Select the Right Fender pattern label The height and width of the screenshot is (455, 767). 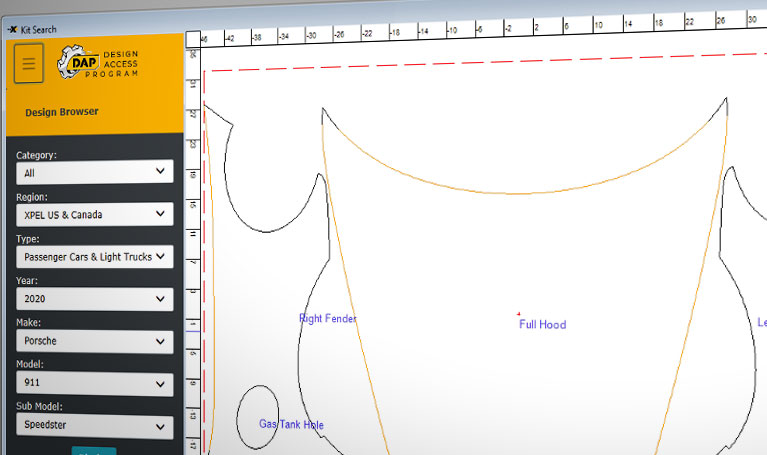pos(328,318)
